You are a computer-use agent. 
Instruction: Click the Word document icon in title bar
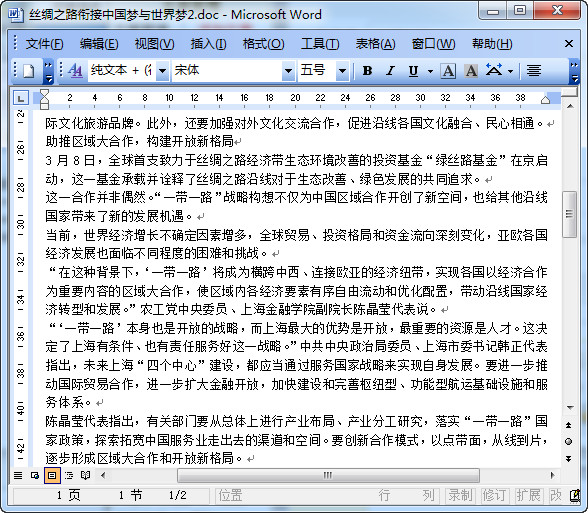click(x=16, y=14)
